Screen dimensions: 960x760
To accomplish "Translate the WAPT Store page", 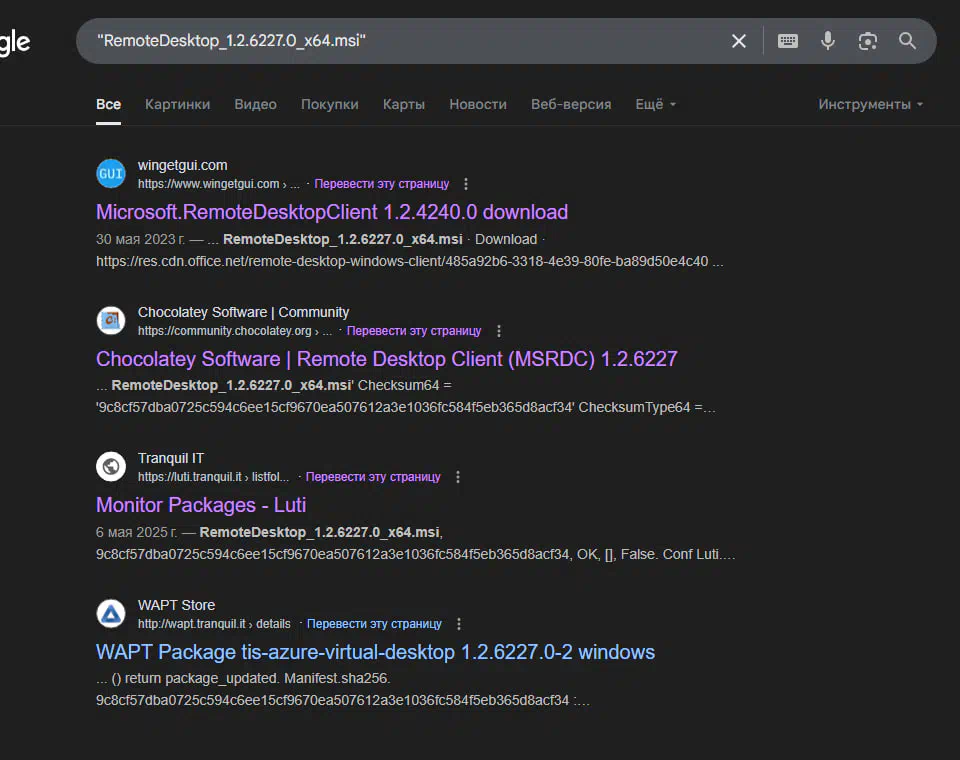I will [x=374, y=623].
